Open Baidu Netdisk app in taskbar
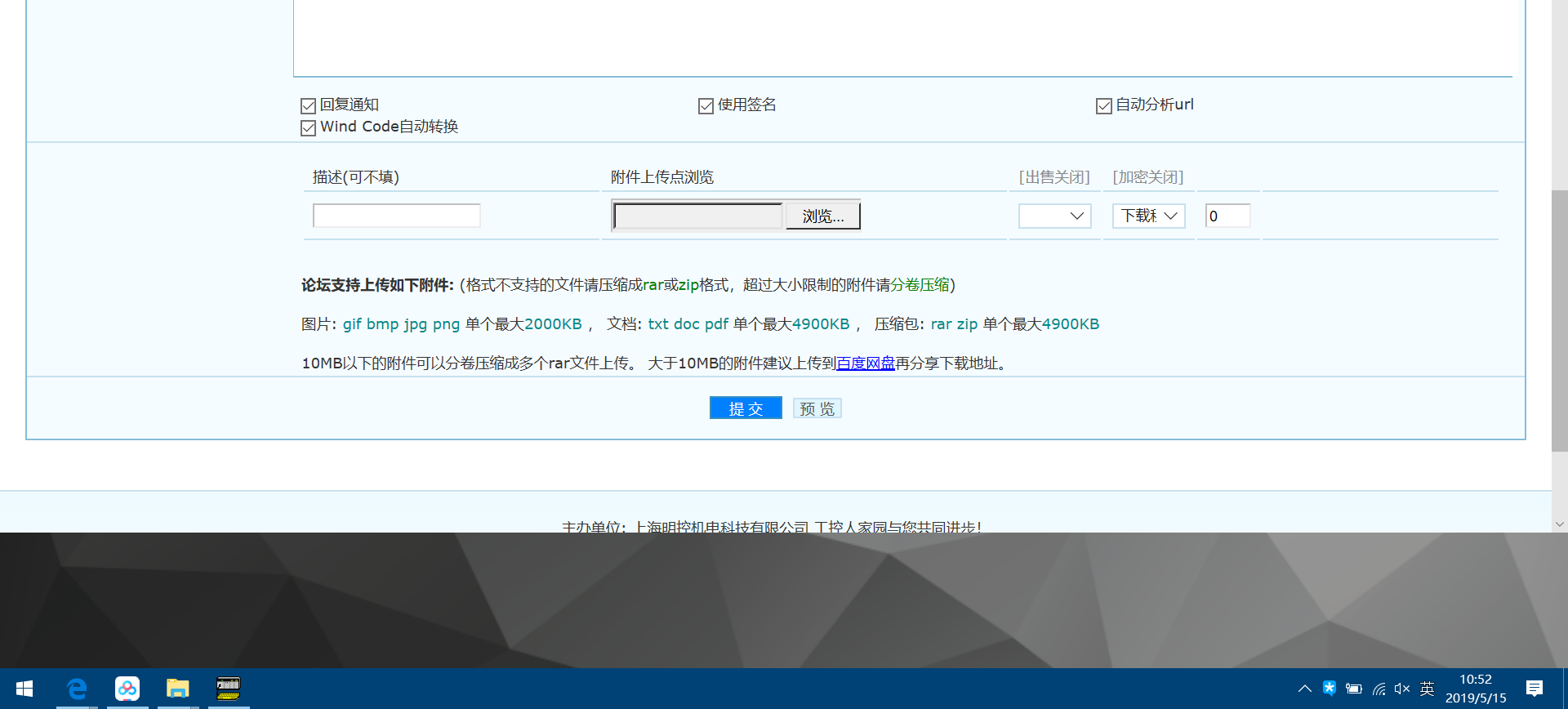 pyautogui.click(x=127, y=689)
